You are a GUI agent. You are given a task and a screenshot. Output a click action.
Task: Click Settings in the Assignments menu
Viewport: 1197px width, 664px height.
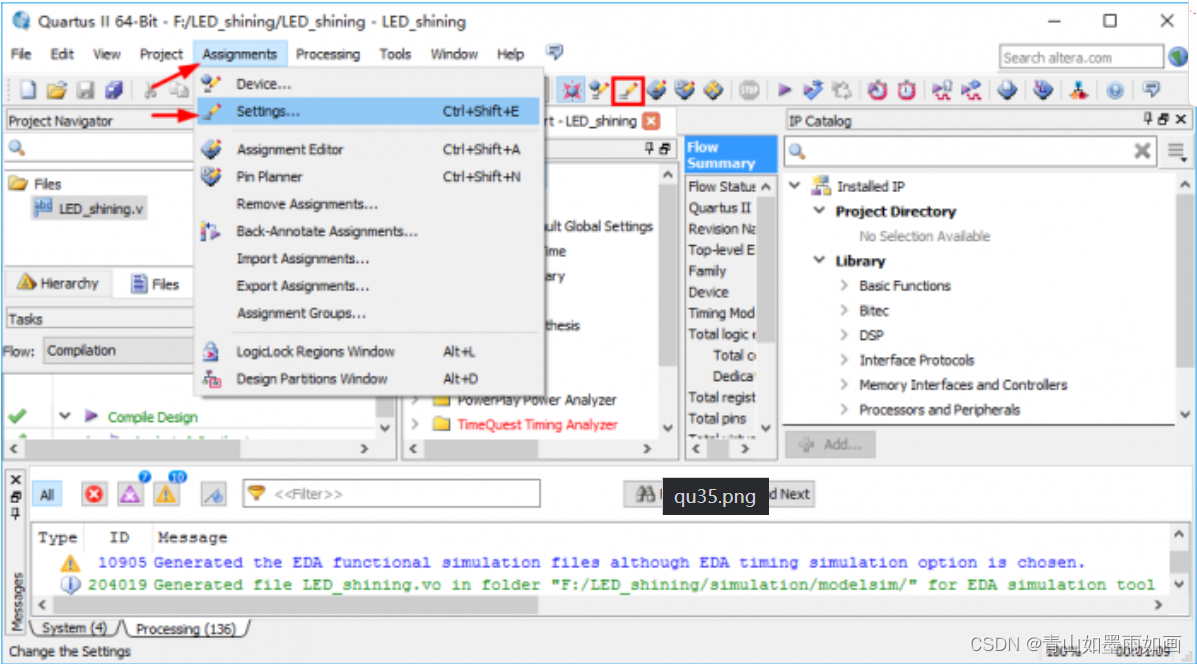point(264,111)
